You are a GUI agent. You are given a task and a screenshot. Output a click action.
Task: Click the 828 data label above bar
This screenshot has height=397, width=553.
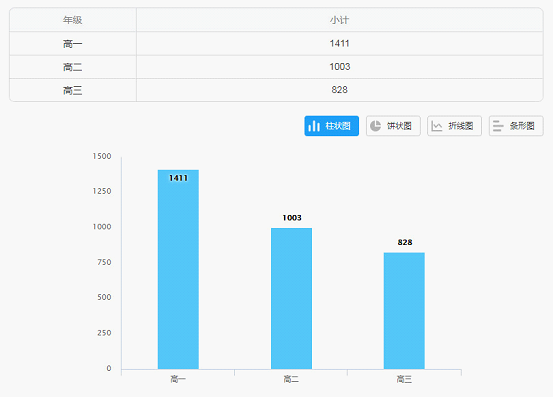click(405, 242)
